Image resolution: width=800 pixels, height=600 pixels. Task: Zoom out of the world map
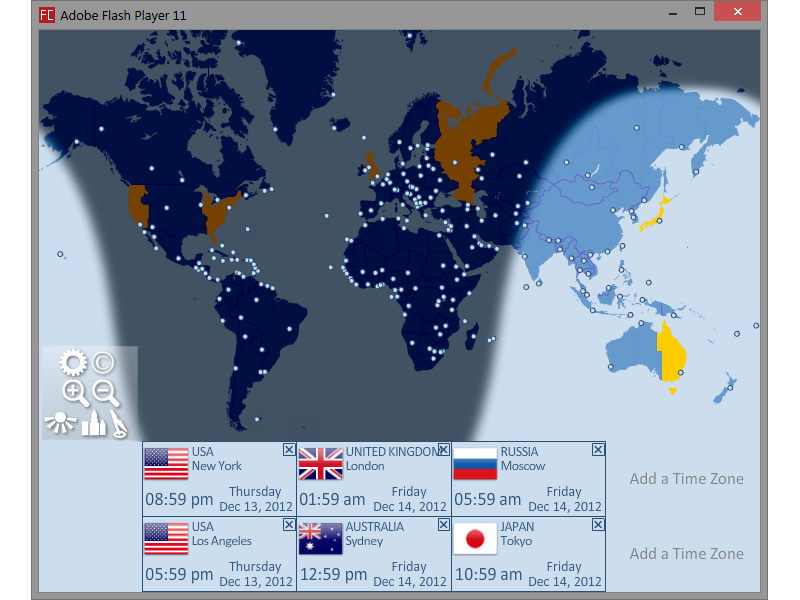coord(106,393)
